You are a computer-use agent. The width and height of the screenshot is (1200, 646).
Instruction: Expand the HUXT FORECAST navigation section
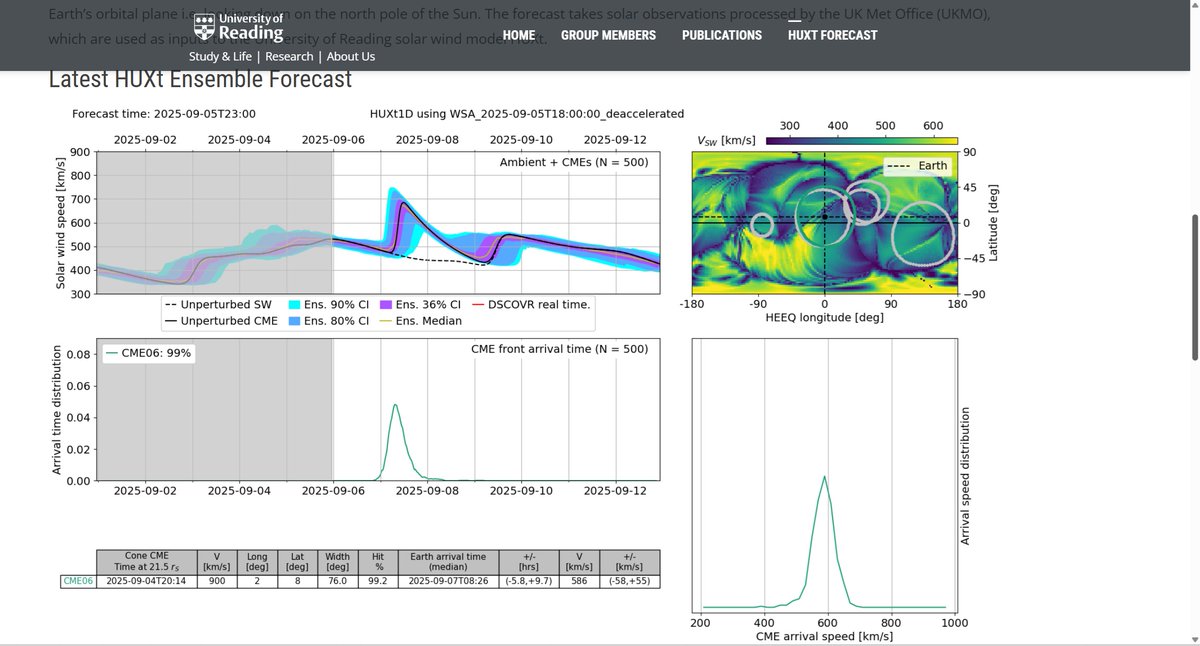point(833,35)
